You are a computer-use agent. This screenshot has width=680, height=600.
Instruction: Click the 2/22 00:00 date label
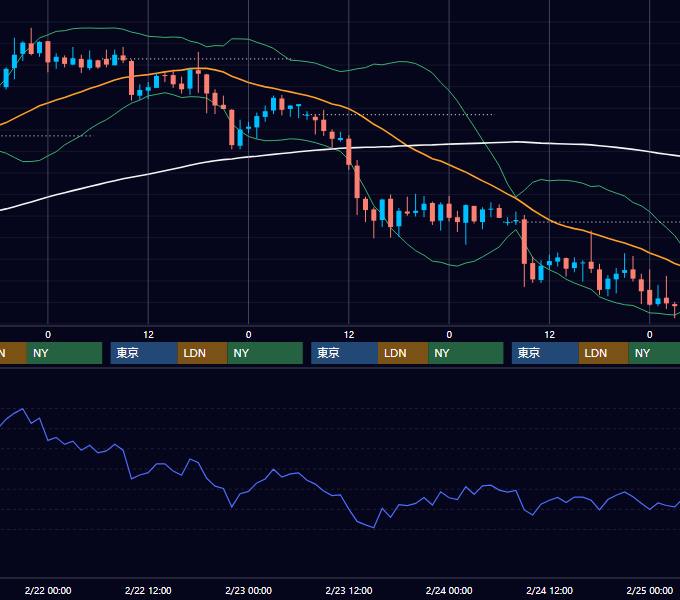[x=48, y=590]
